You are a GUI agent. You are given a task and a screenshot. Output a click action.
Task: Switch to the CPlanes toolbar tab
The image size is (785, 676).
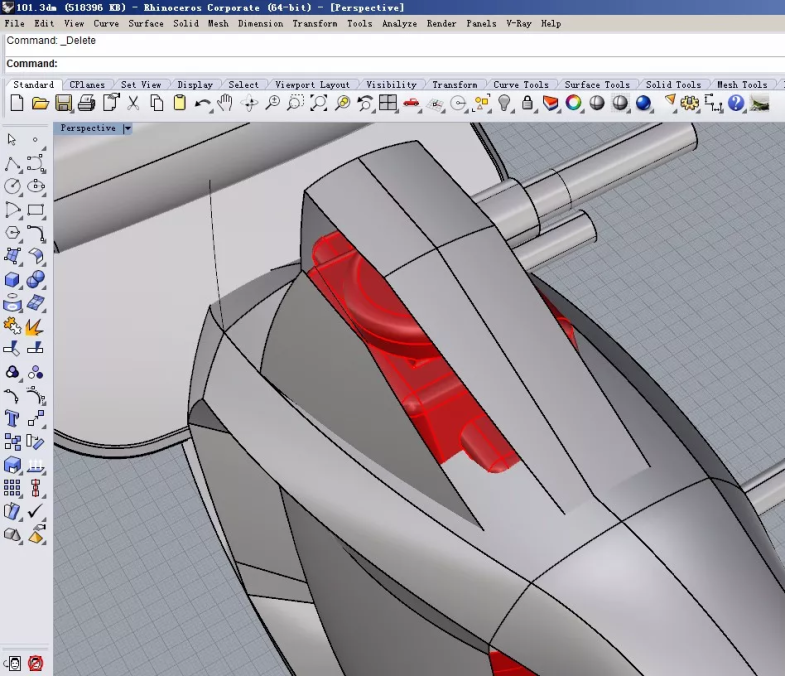point(87,85)
